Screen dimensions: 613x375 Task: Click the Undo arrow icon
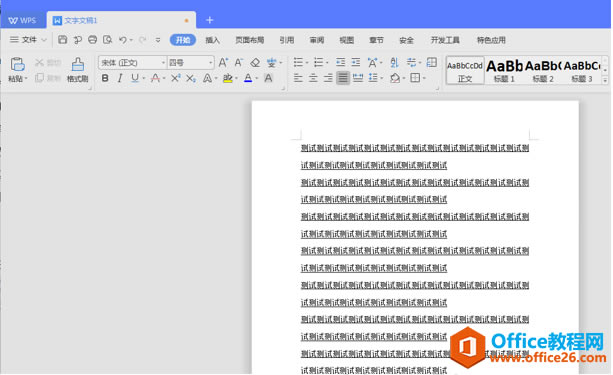pos(123,40)
